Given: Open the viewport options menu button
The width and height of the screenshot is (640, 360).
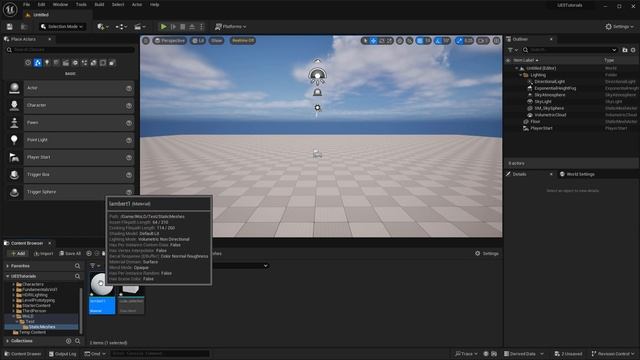Looking at the screenshot, I should [146, 40].
